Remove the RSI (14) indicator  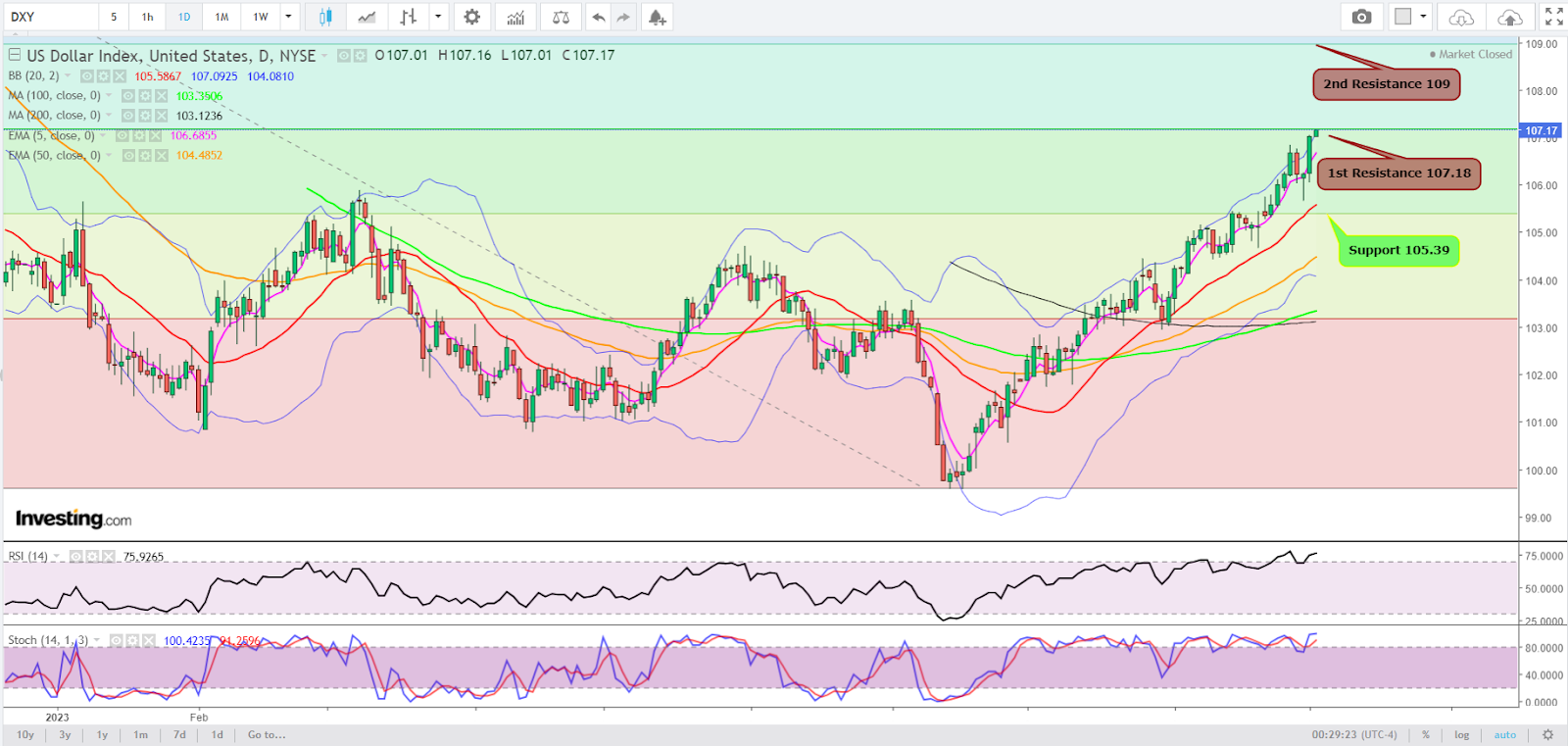coord(109,556)
